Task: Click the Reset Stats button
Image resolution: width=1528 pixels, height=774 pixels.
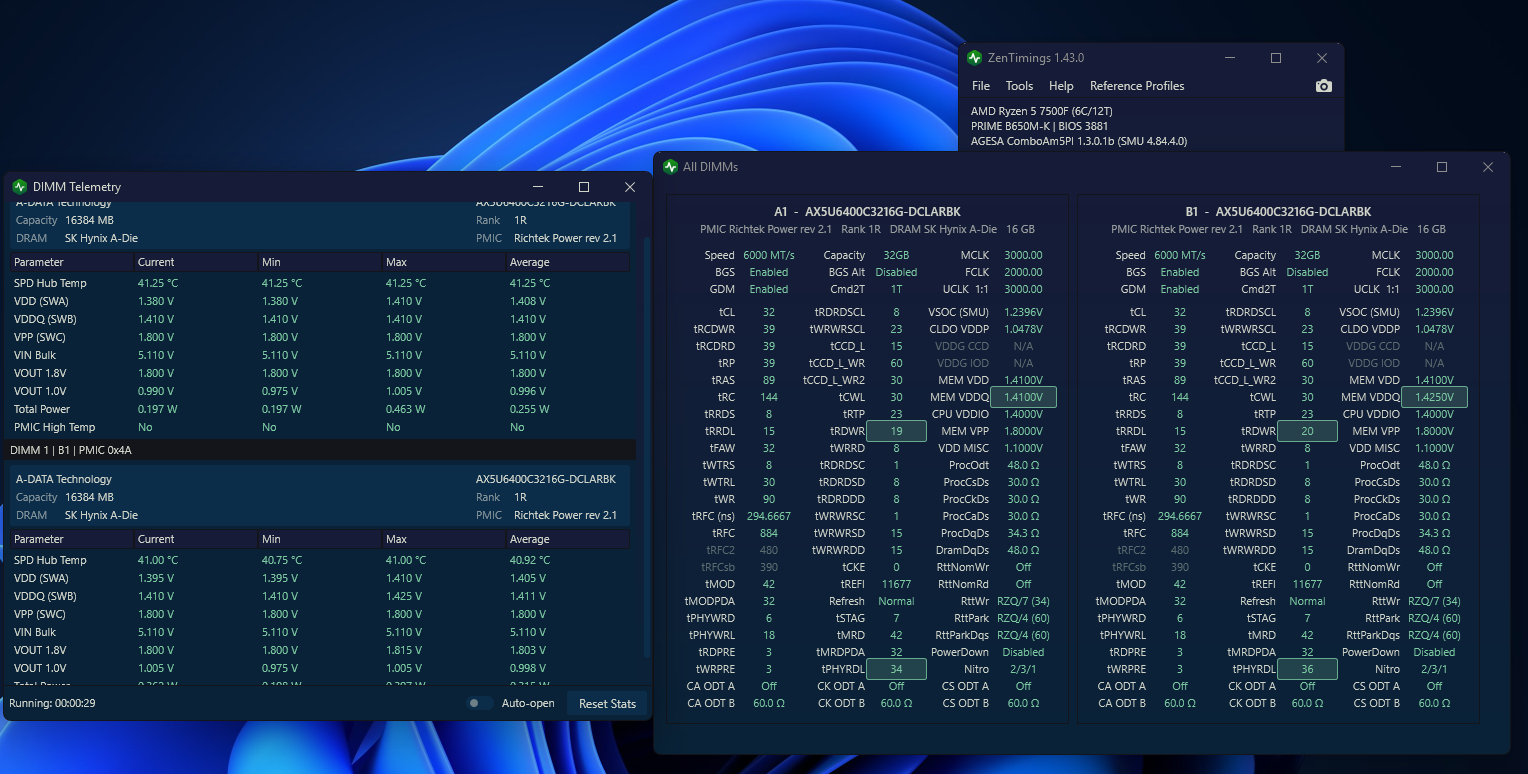Action: coord(607,704)
